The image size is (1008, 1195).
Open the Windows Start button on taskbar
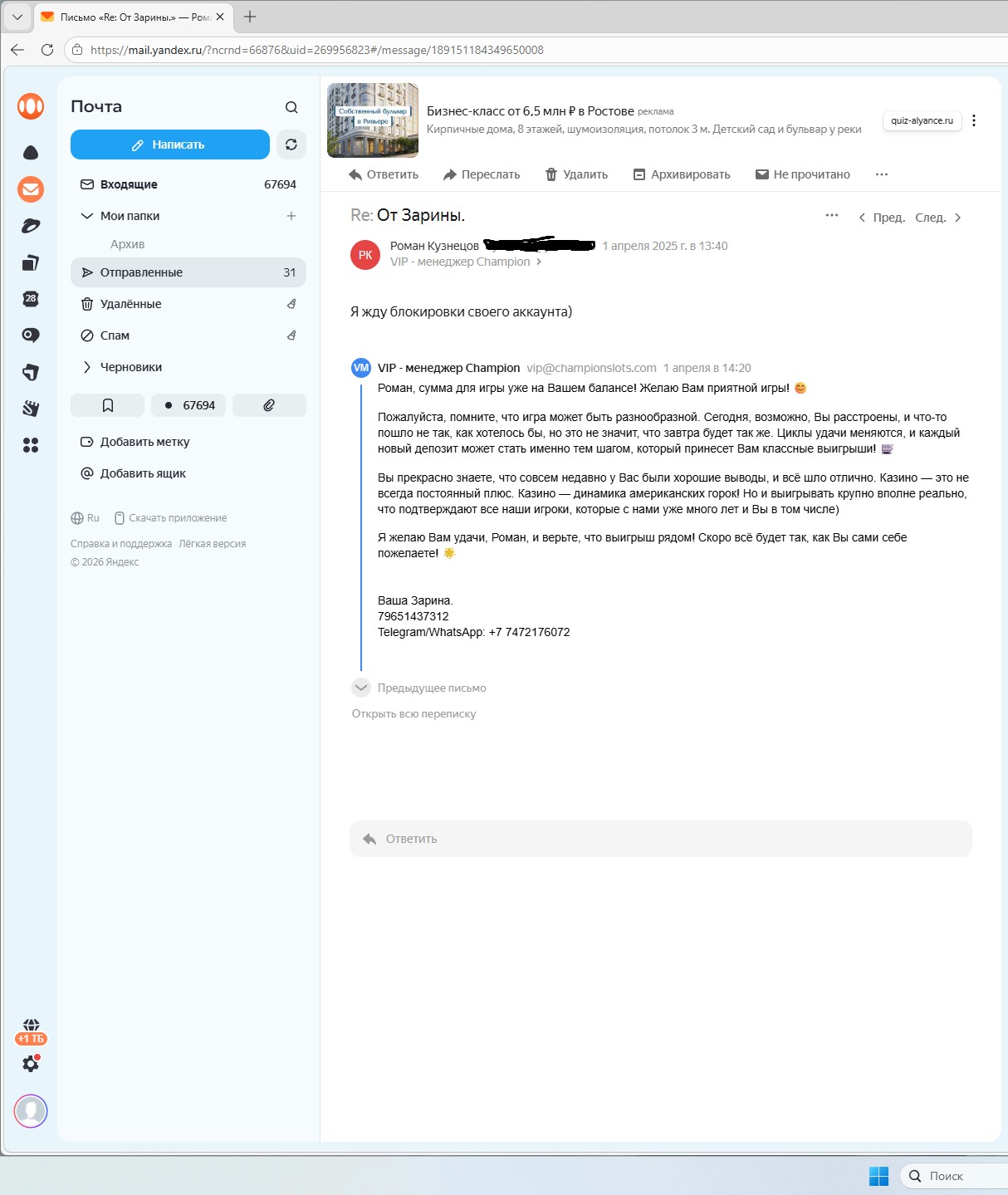(x=878, y=1176)
